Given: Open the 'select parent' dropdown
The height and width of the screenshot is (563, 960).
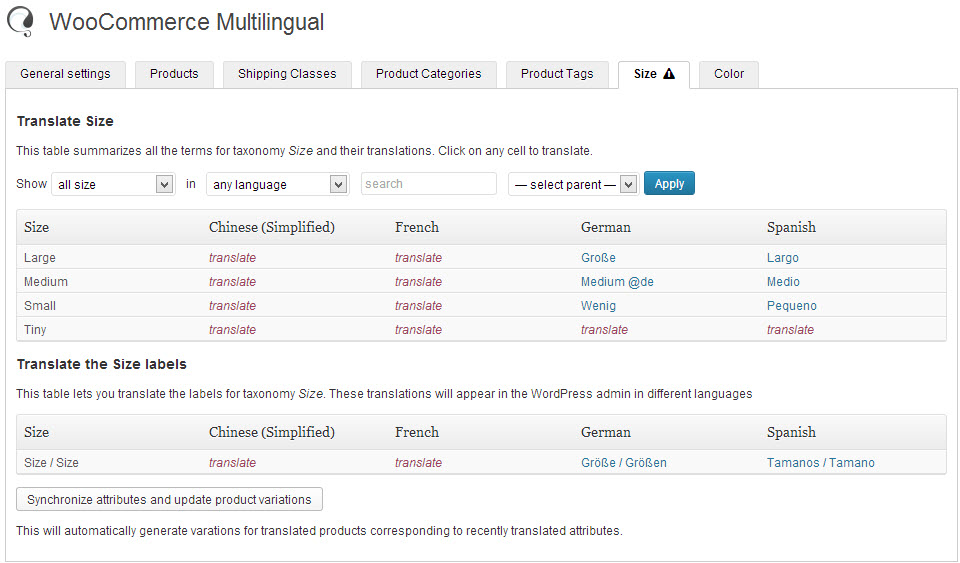Looking at the screenshot, I should [x=574, y=184].
